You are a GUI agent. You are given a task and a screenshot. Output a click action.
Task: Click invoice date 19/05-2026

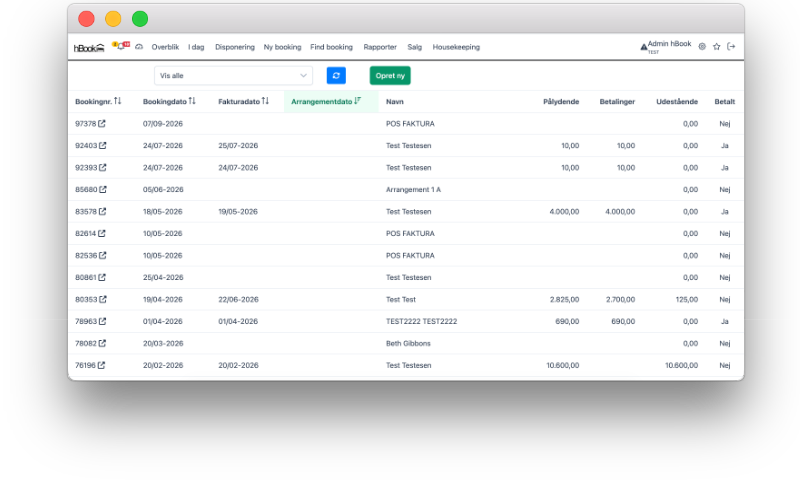(238, 211)
